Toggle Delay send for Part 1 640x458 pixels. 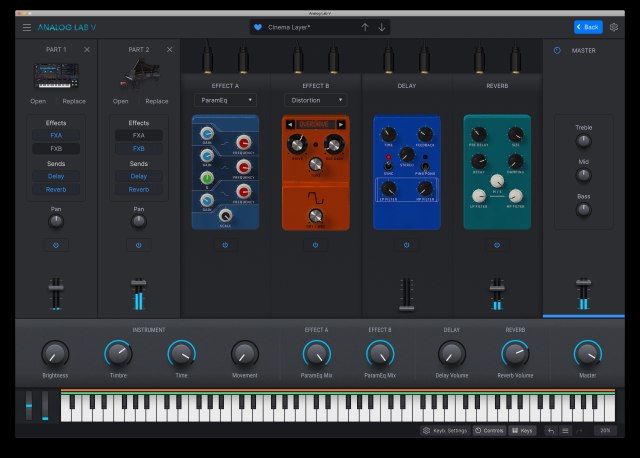click(x=56, y=176)
